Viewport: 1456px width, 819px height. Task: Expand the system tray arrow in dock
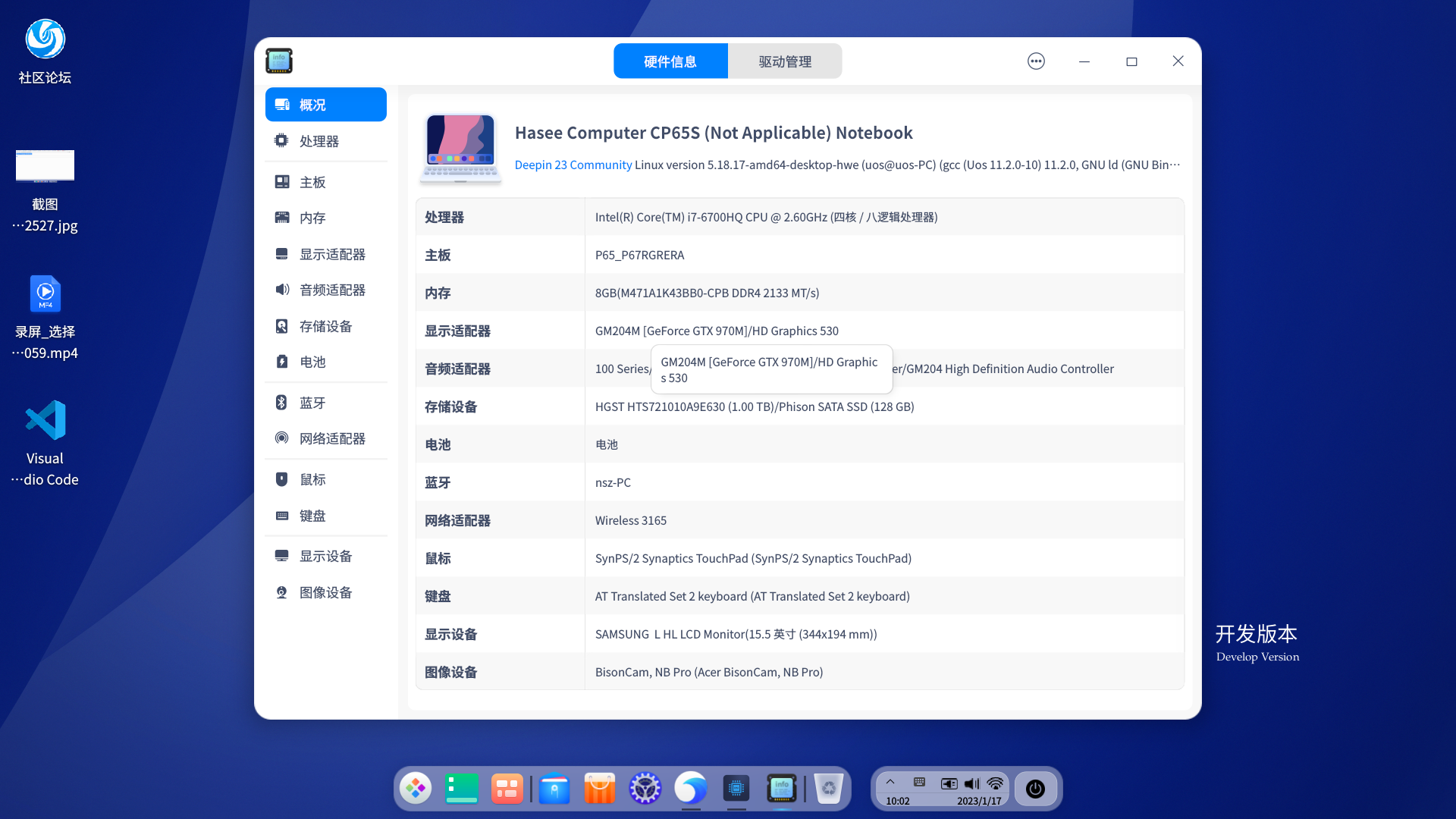(x=890, y=782)
